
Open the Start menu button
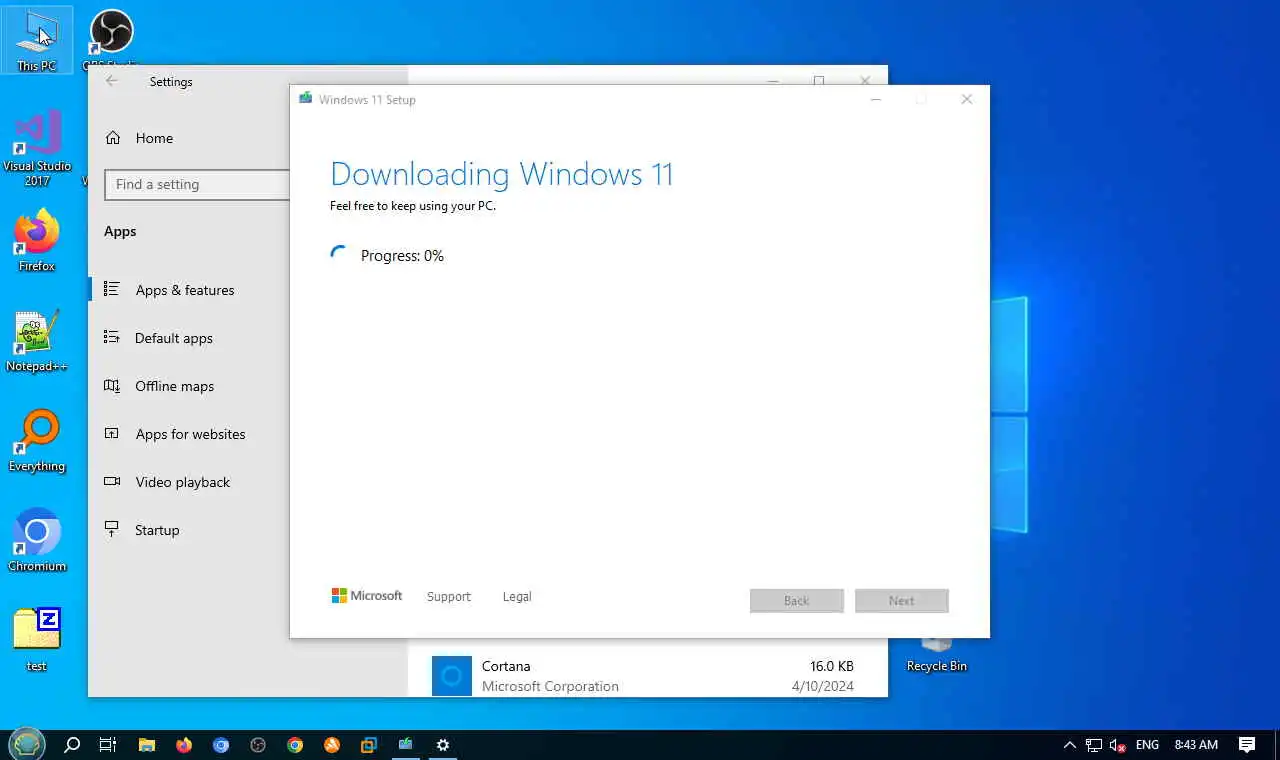point(27,745)
